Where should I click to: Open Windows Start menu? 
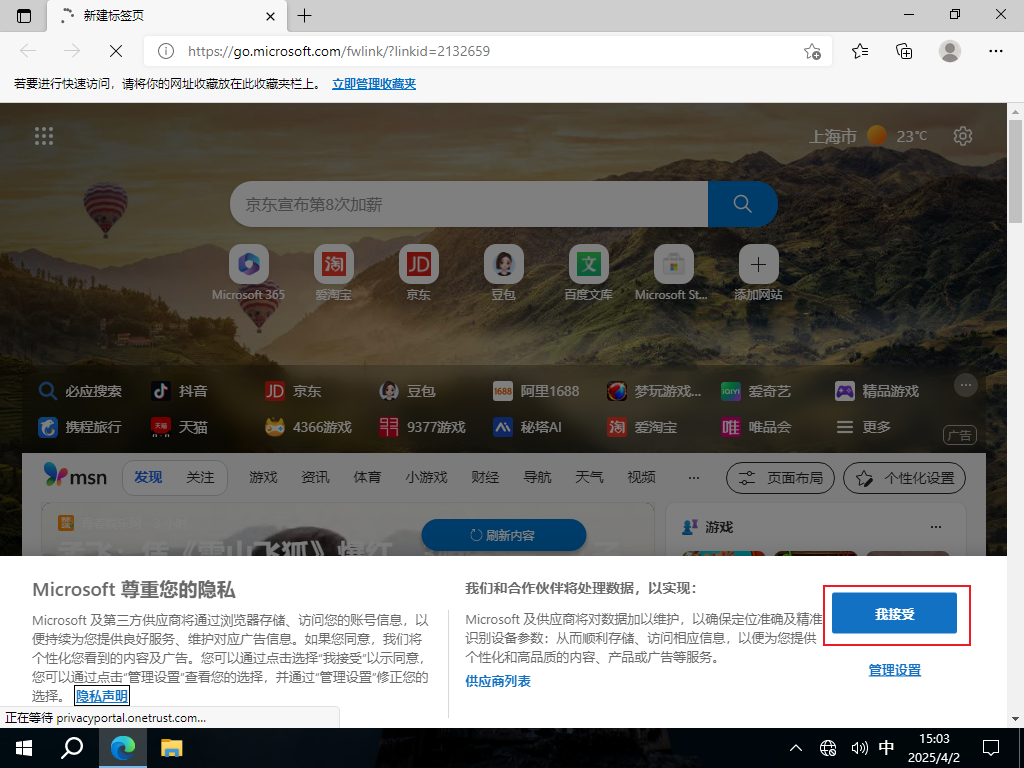[24, 748]
